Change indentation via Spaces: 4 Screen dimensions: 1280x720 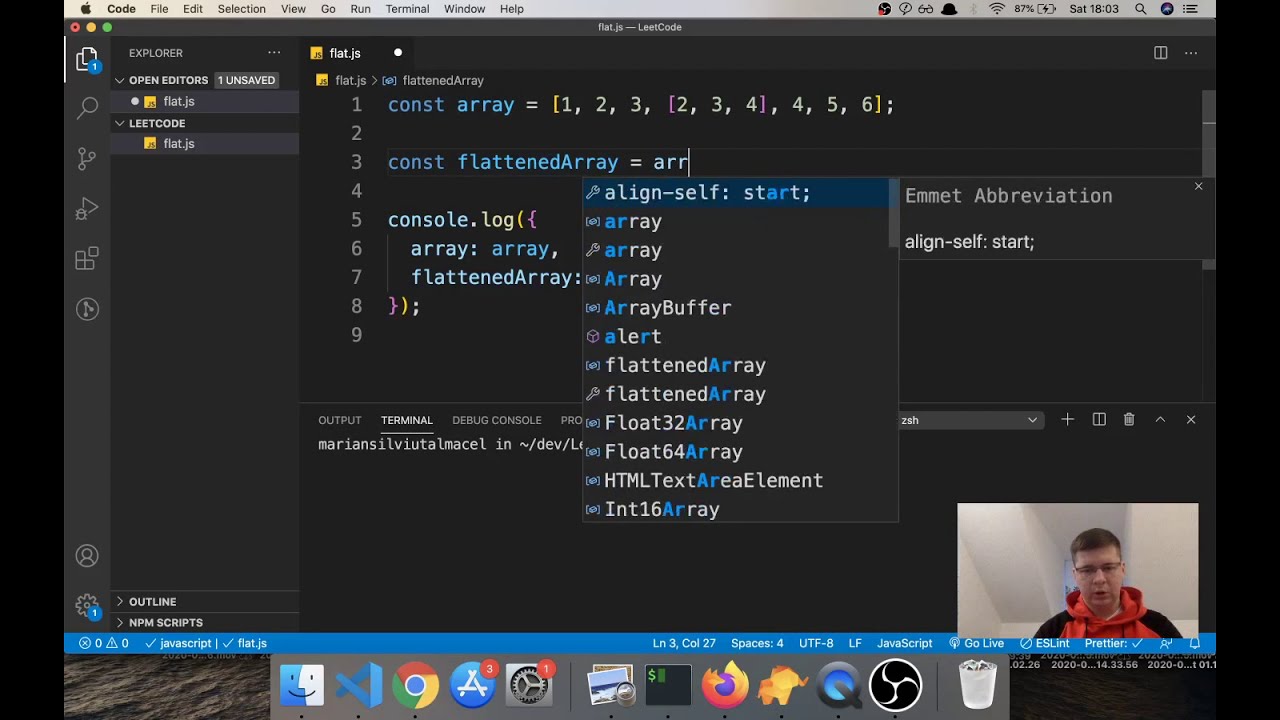(757, 643)
